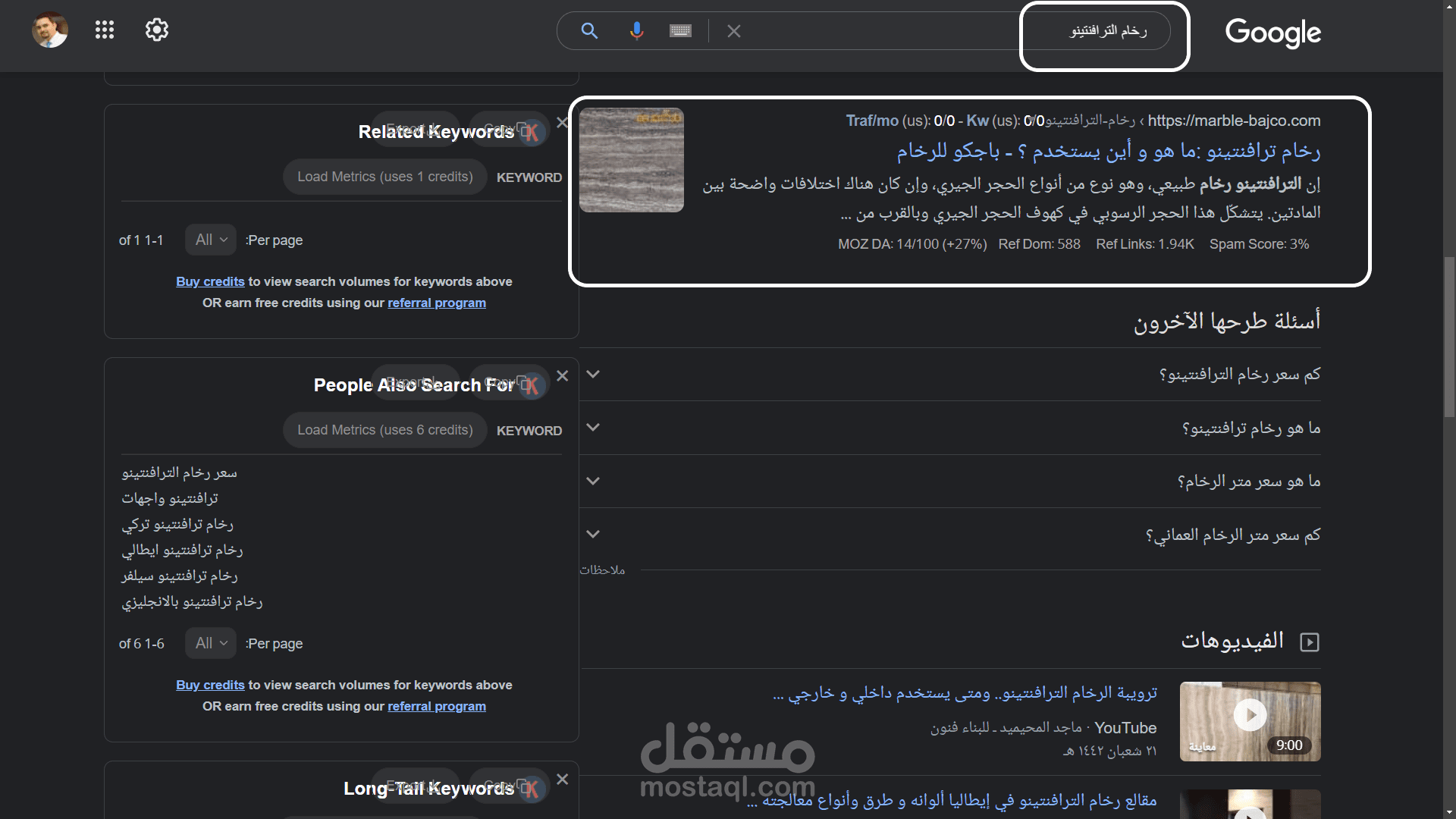Clear the search box with X icon

coord(733,31)
